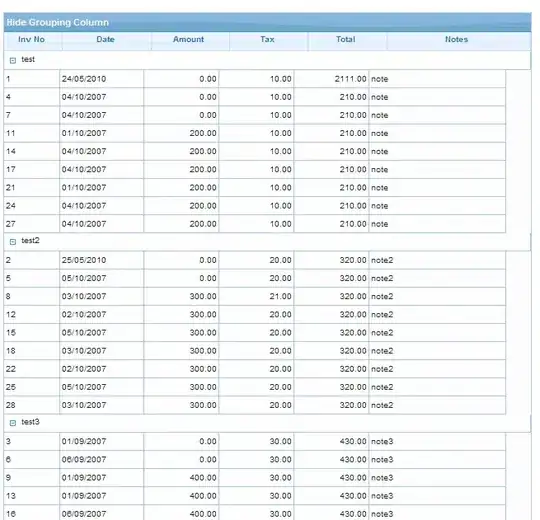
Task: Sort by Amount column header
Action: pos(188,40)
